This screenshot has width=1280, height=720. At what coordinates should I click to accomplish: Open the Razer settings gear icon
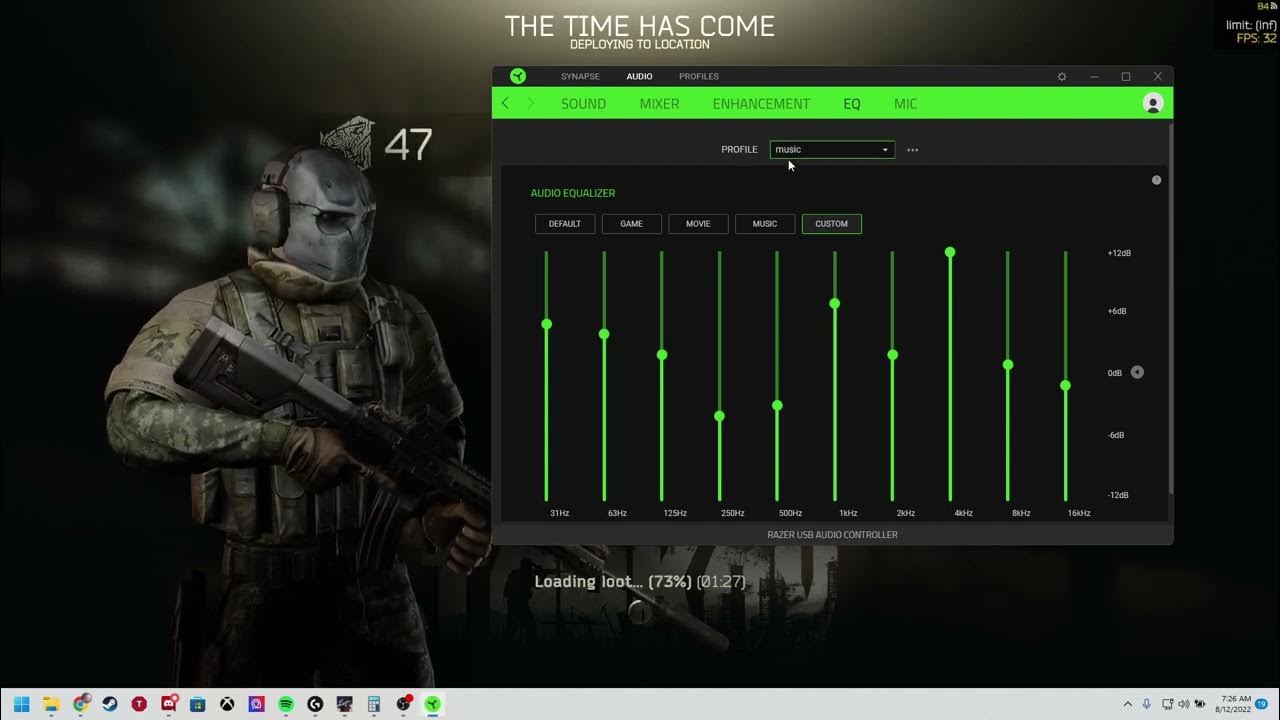[1062, 77]
